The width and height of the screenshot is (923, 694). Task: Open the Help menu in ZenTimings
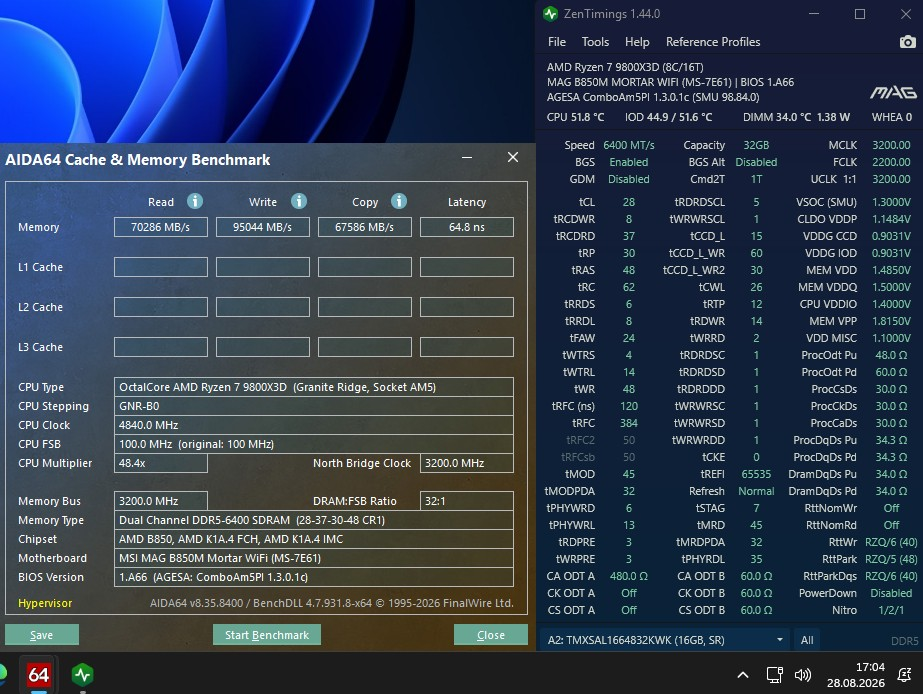(637, 42)
